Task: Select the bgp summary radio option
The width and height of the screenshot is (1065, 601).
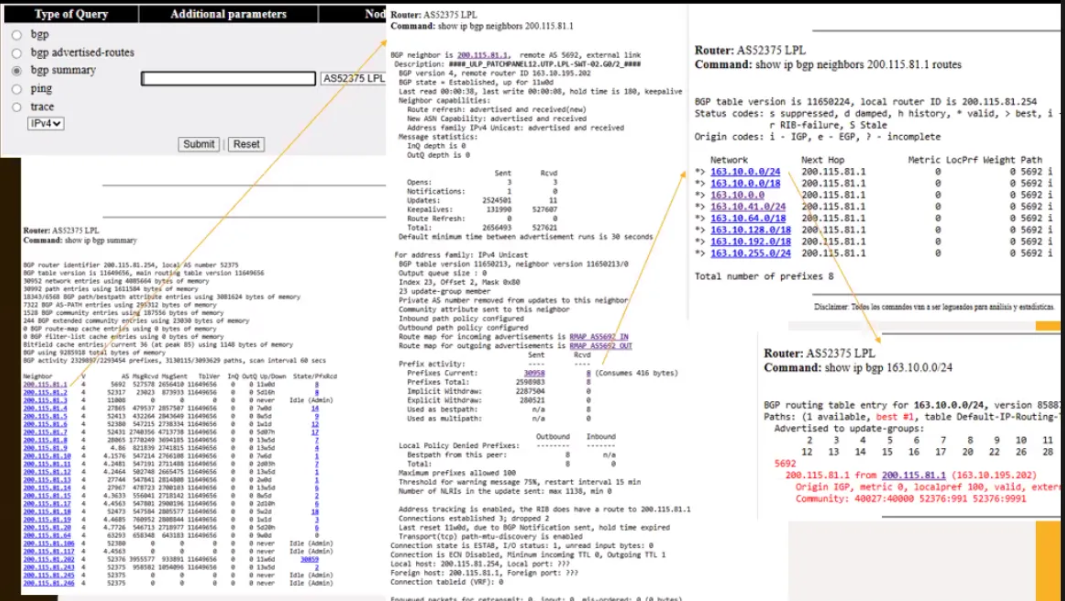Action: tap(16, 71)
